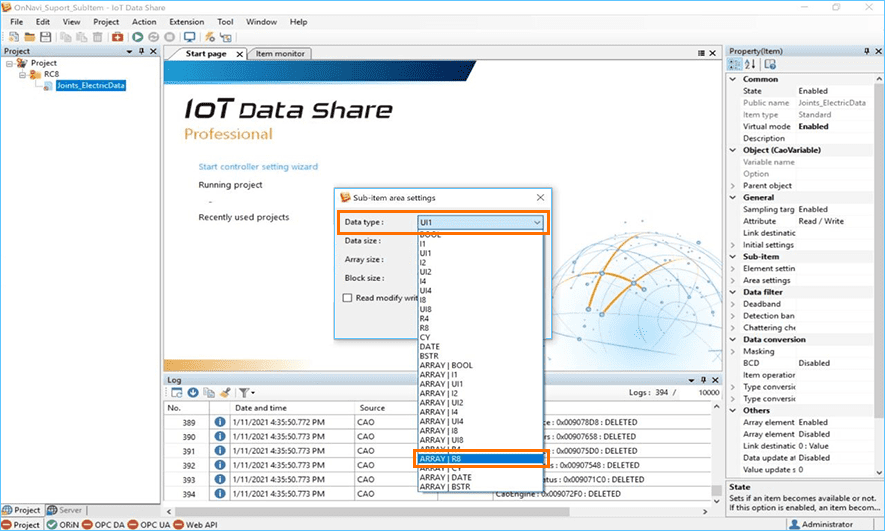The height and width of the screenshot is (531, 885).
Task: Click the OPC UA status indicator
Action: coord(148,525)
